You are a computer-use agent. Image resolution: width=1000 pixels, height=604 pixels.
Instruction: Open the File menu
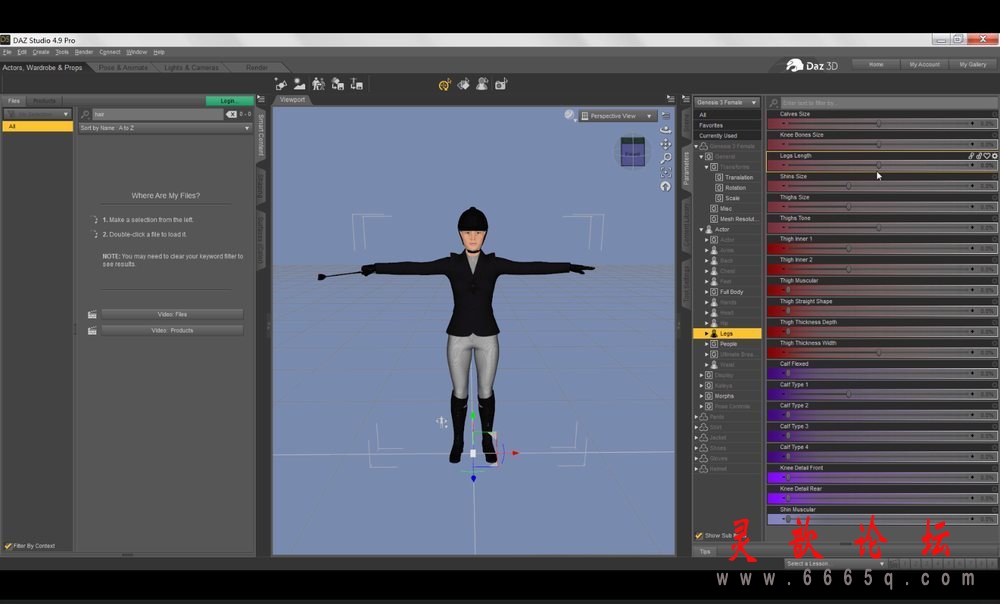tap(7, 52)
